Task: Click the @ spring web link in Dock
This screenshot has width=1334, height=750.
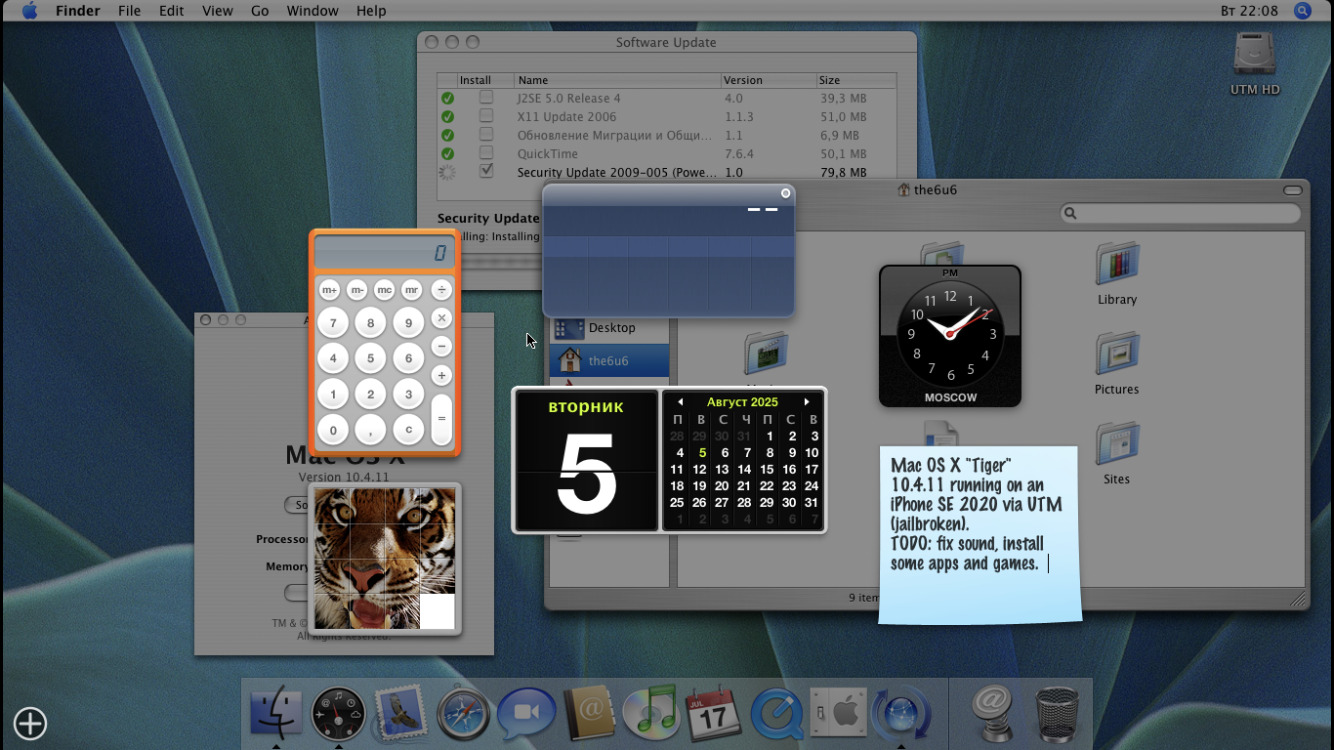Action: (993, 713)
